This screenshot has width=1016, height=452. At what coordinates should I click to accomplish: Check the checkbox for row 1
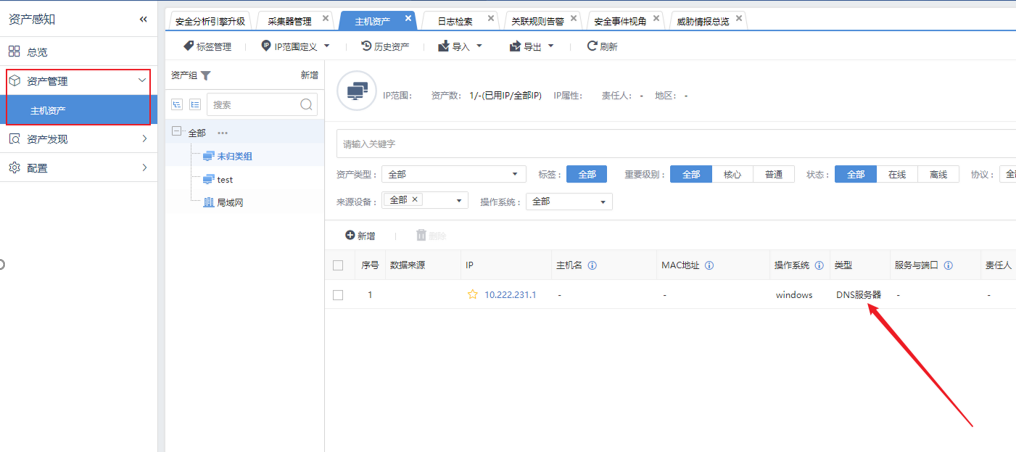[338, 295]
